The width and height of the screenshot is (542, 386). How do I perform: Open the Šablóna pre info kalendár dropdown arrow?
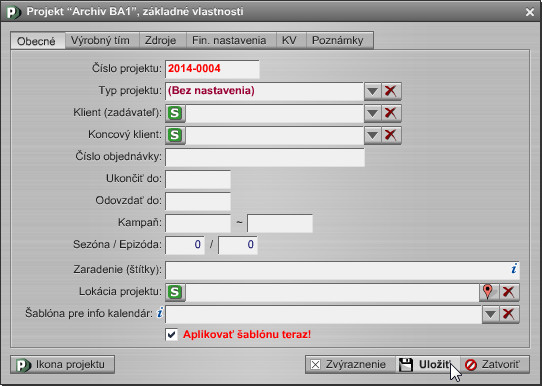click(490, 314)
